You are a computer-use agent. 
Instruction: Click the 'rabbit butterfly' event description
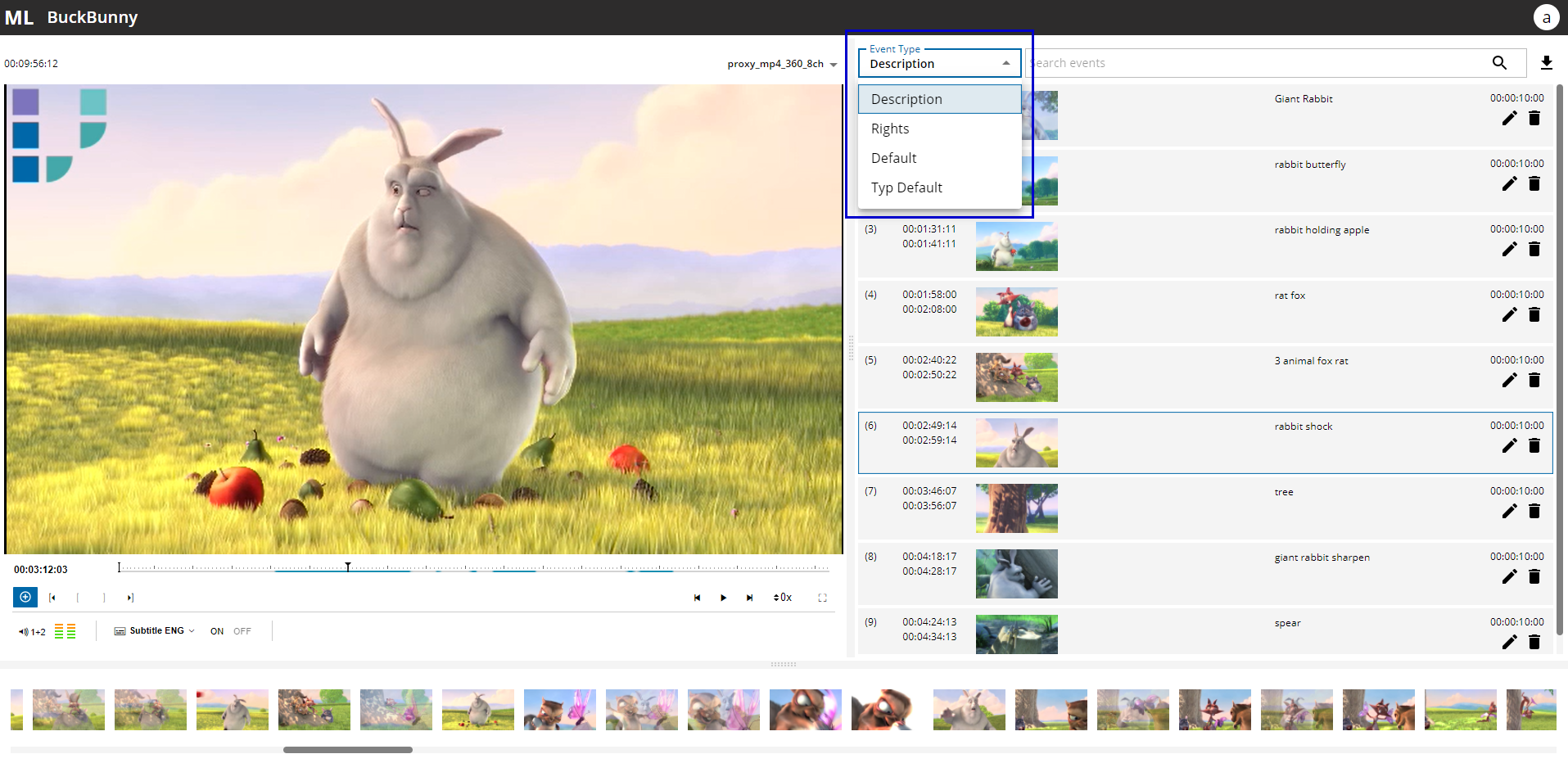(1310, 165)
